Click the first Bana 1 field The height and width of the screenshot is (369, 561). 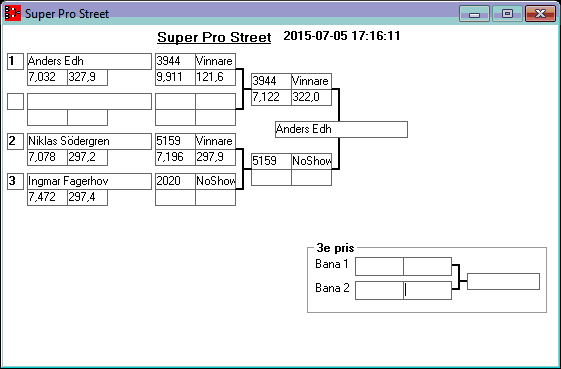tap(379, 266)
